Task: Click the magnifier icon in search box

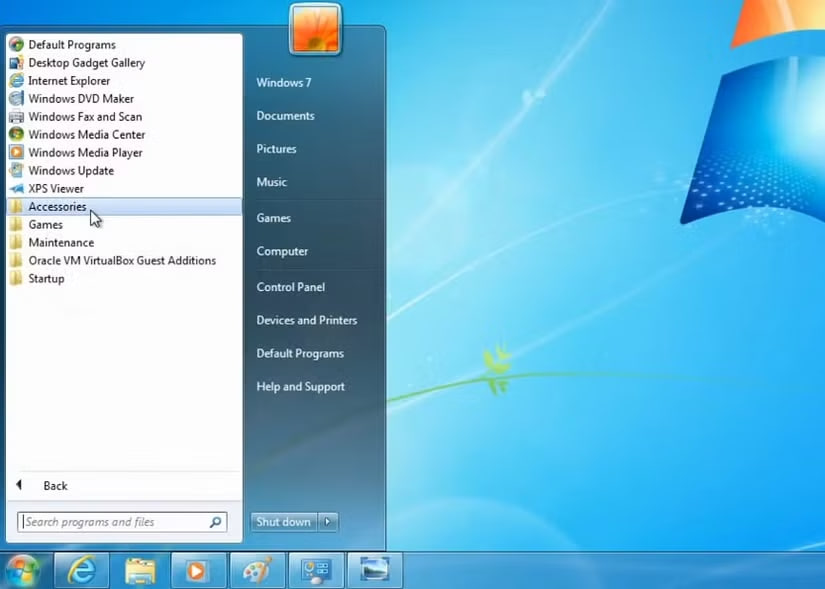Action: point(215,522)
